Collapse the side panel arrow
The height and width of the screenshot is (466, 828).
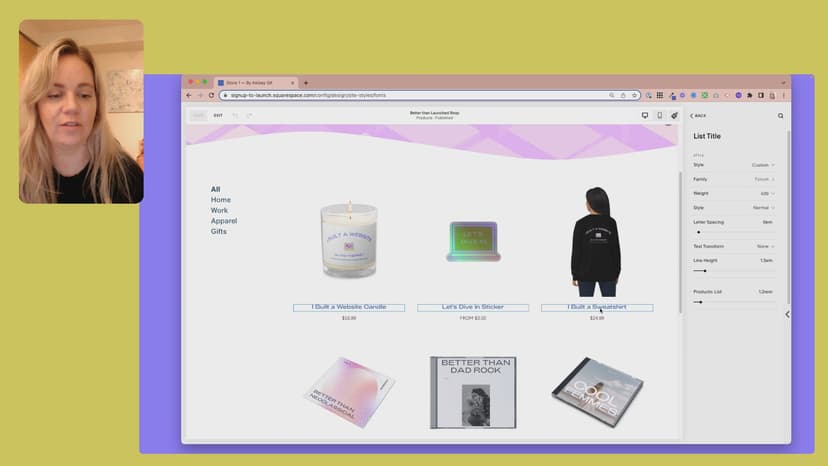(787, 314)
